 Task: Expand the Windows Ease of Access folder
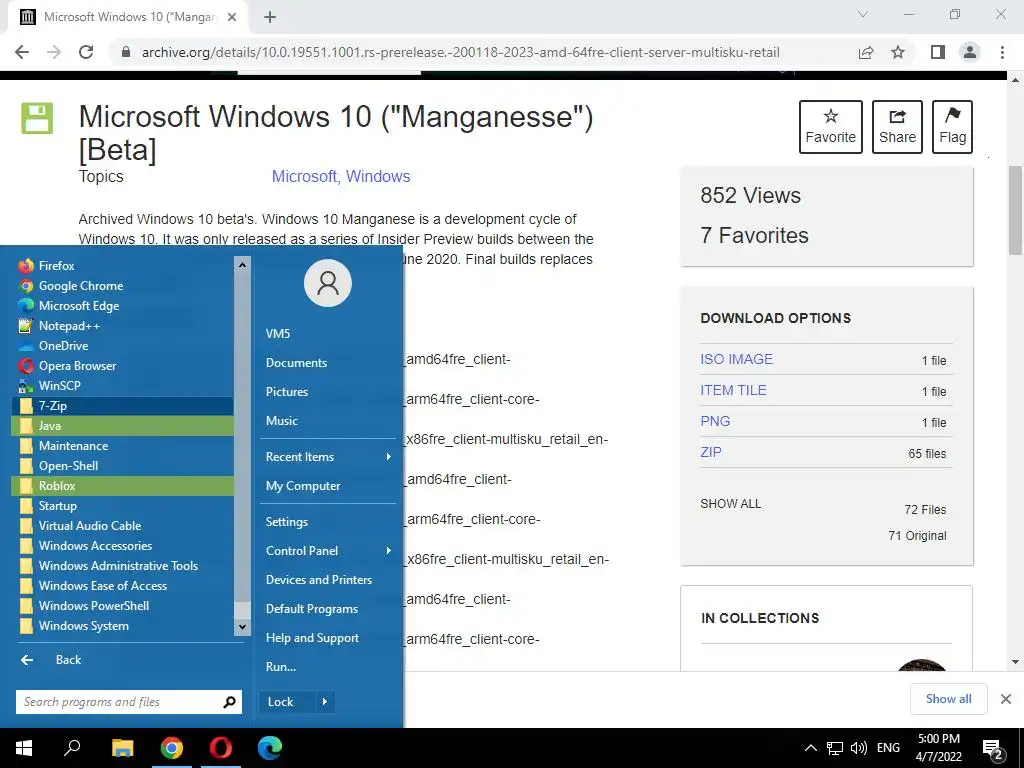click(x=123, y=586)
